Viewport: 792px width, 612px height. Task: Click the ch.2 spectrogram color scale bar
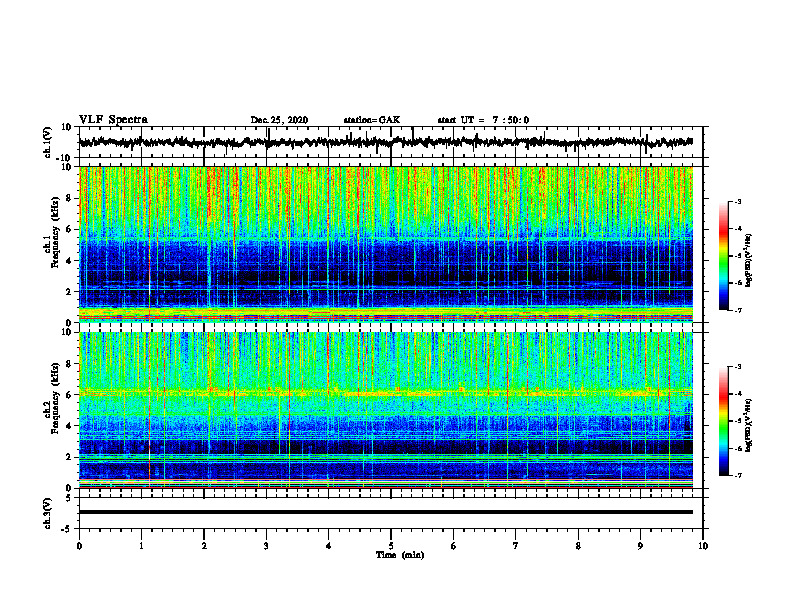(x=723, y=421)
